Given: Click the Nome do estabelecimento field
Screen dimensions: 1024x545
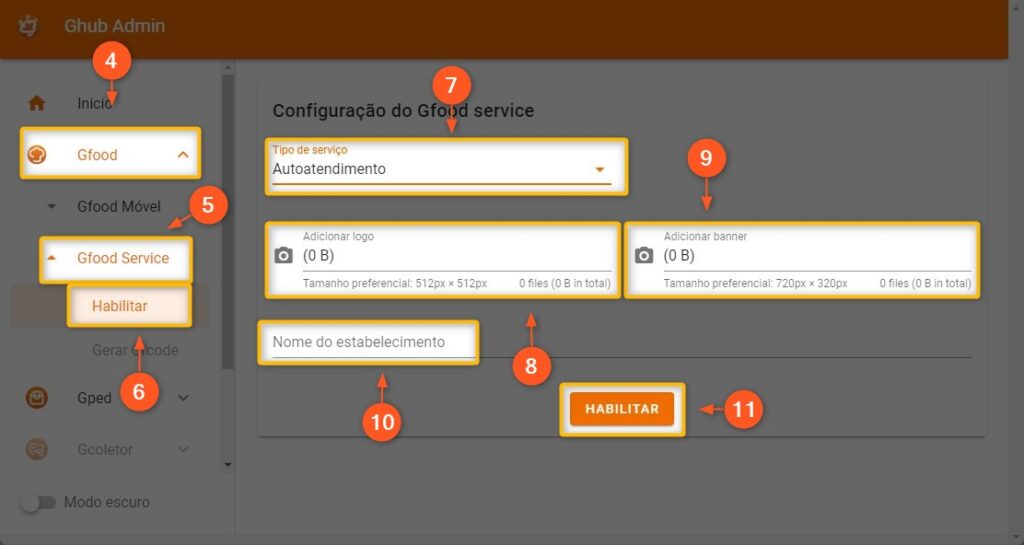Looking at the screenshot, I should pyautogui.click(x=370, y=342).
